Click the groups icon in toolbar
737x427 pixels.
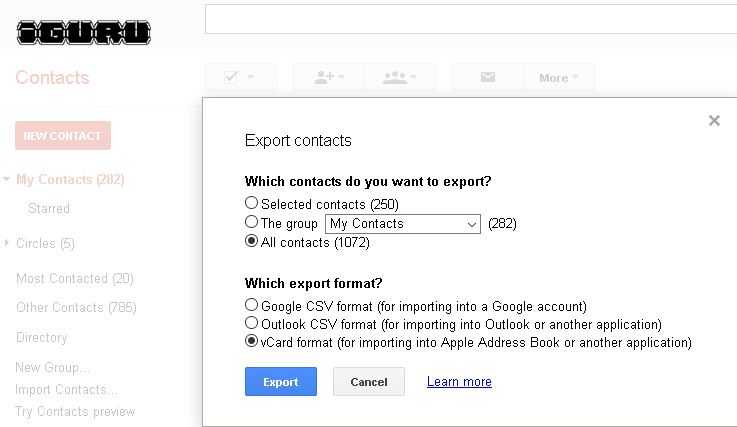coord(400,77)
